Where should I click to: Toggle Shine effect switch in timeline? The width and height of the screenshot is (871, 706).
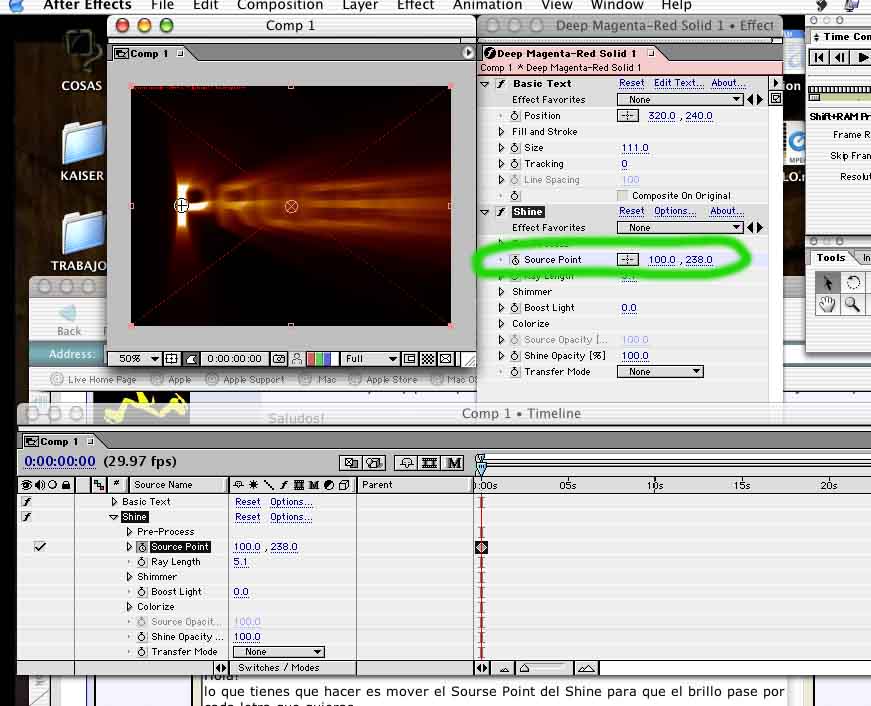coord(26,517)
